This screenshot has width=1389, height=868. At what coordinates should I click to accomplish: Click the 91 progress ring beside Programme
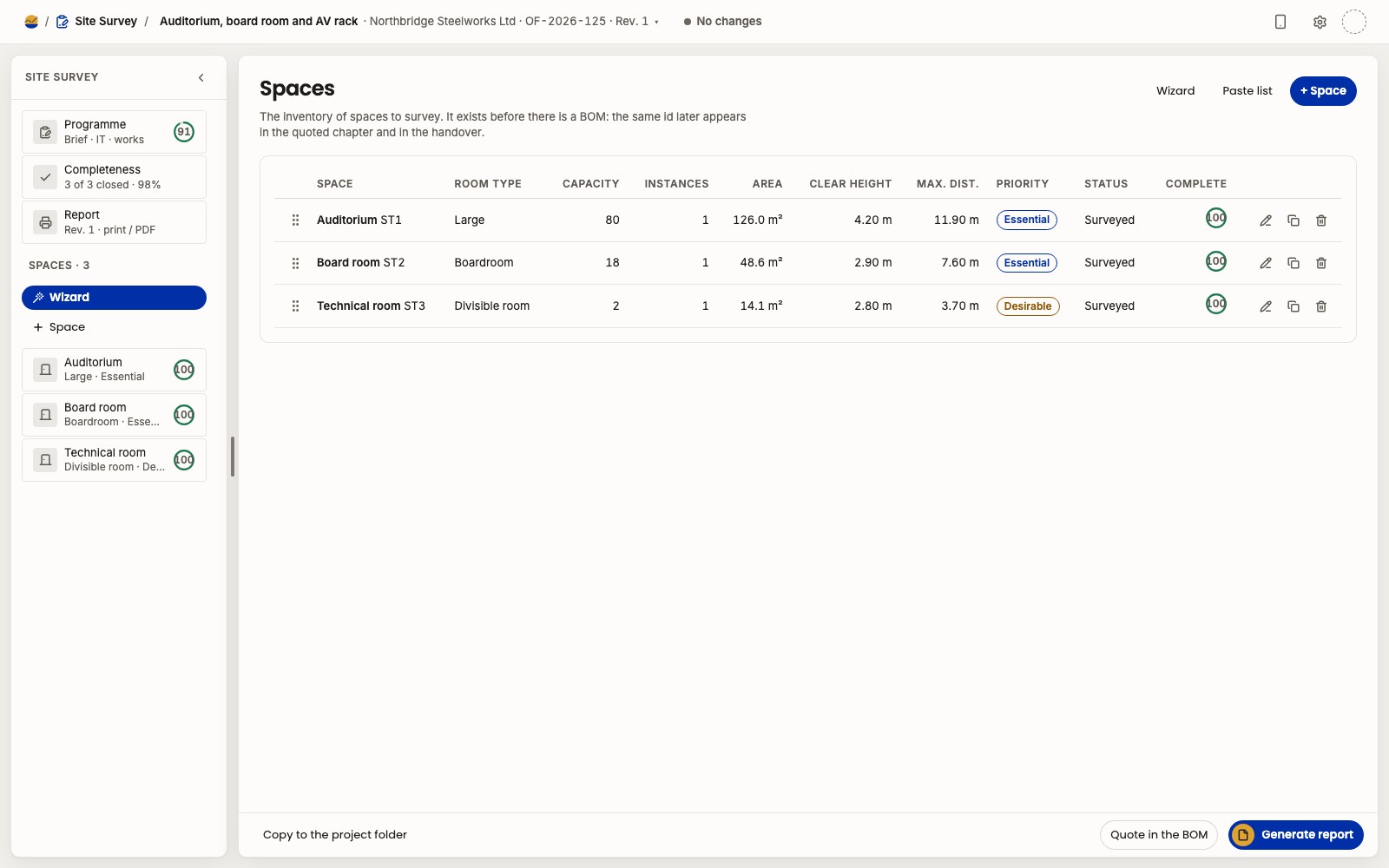[x=184, y=132]
